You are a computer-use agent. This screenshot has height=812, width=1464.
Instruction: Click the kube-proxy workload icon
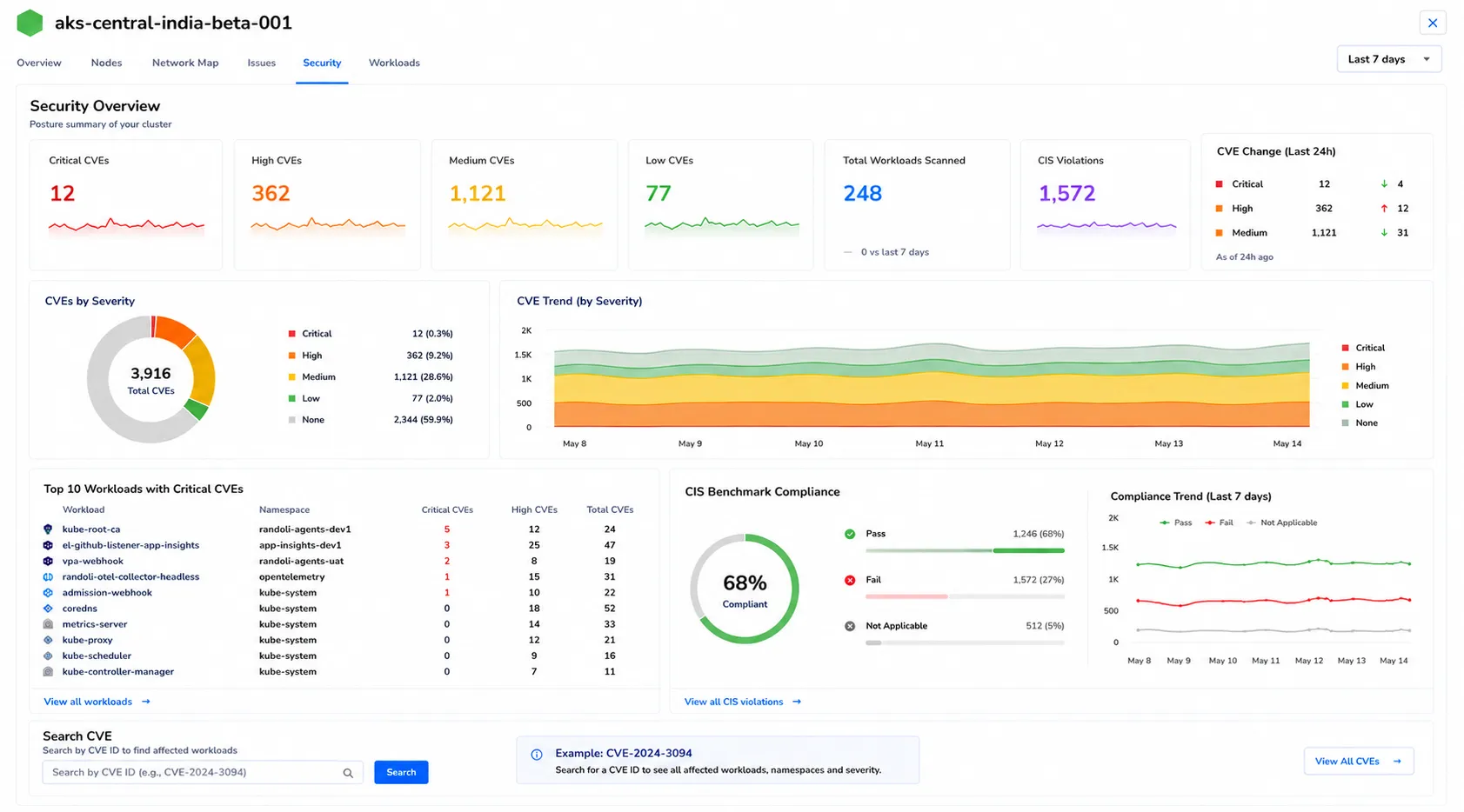(x=48, y=640)
